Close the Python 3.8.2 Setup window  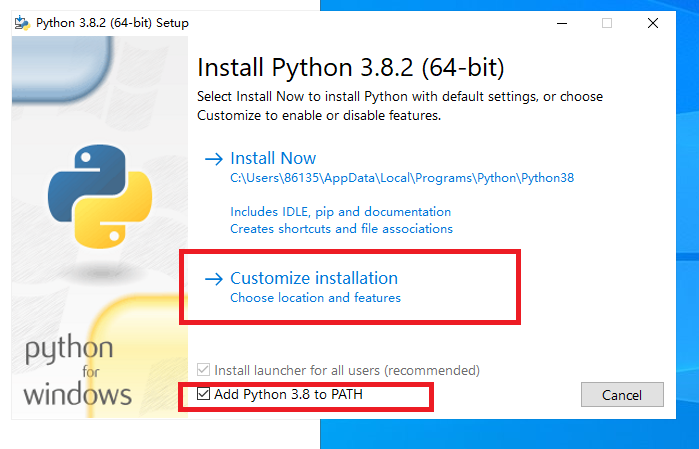coord(653,23)
